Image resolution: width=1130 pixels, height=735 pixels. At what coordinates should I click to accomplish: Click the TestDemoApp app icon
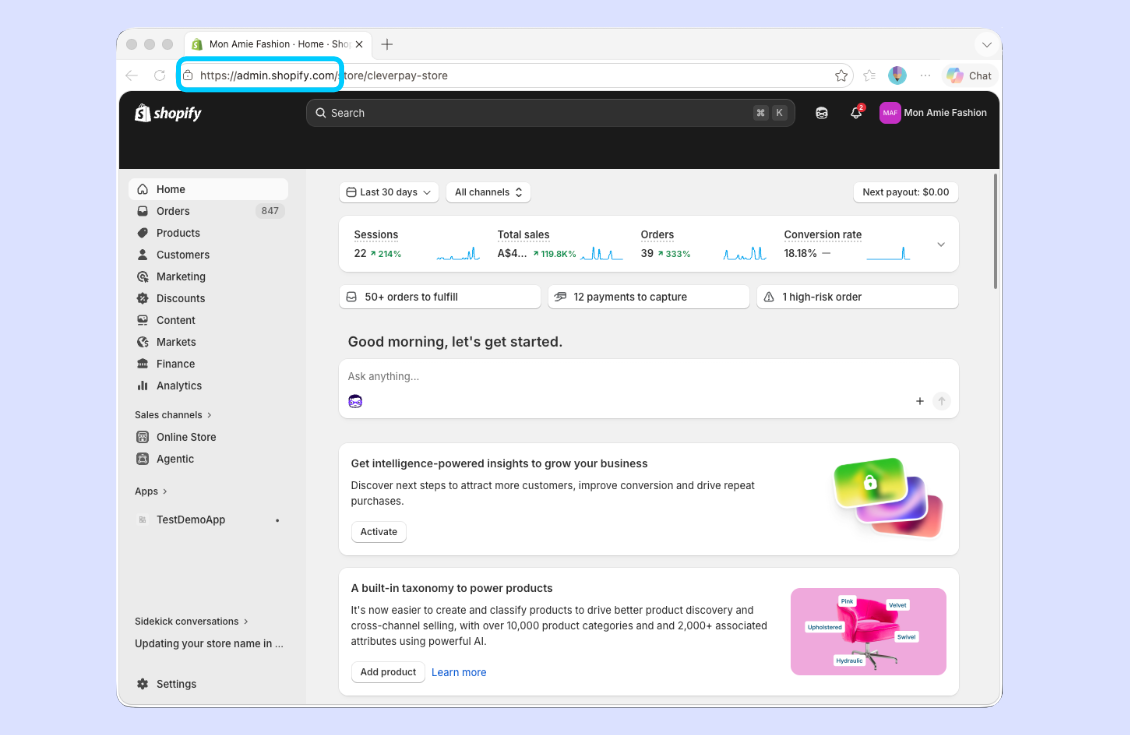coord(143,520)
